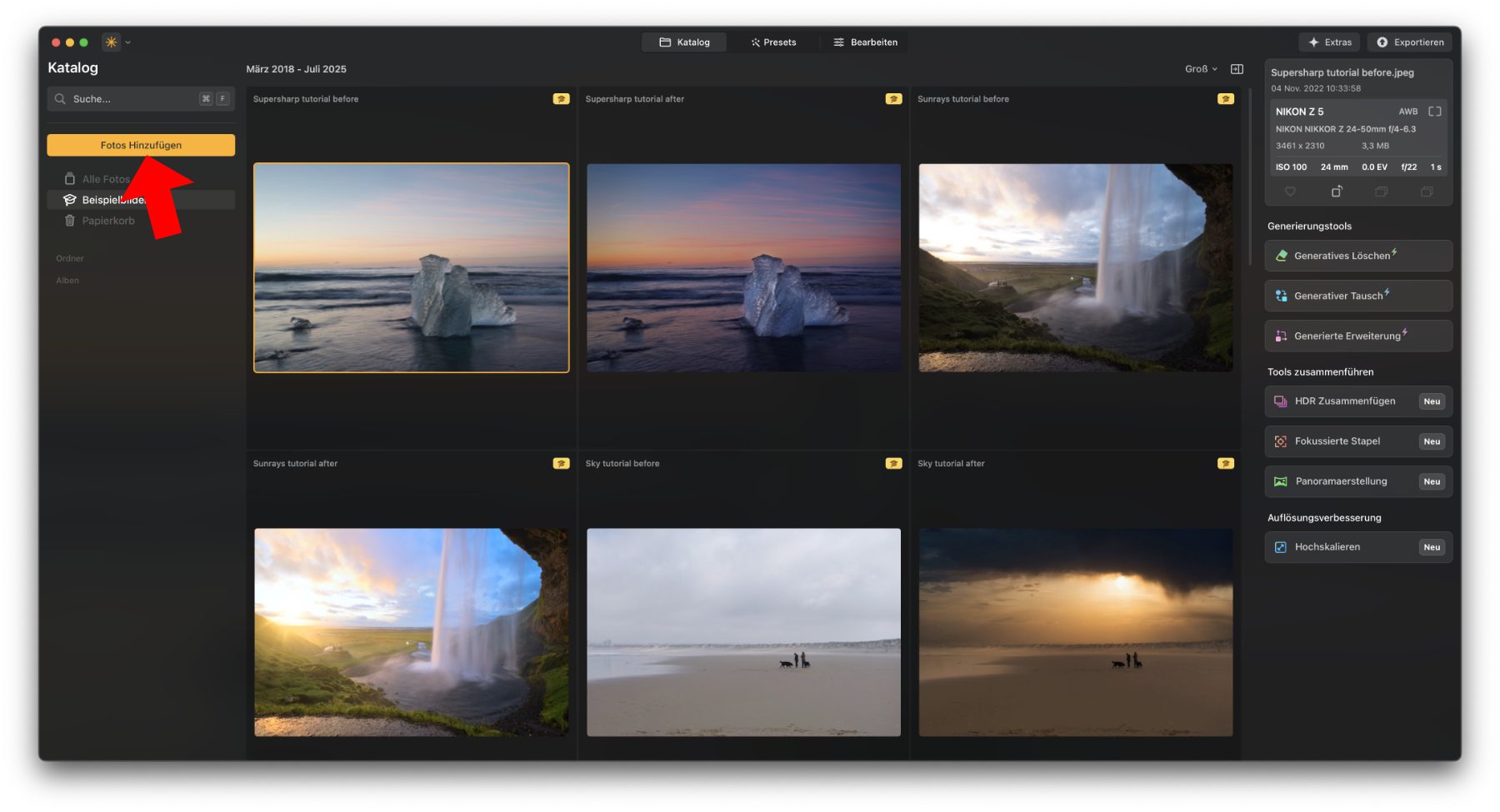The image size is (1500, 812).
Task: Click the rotate image icon
Action: pos(1336,192)
